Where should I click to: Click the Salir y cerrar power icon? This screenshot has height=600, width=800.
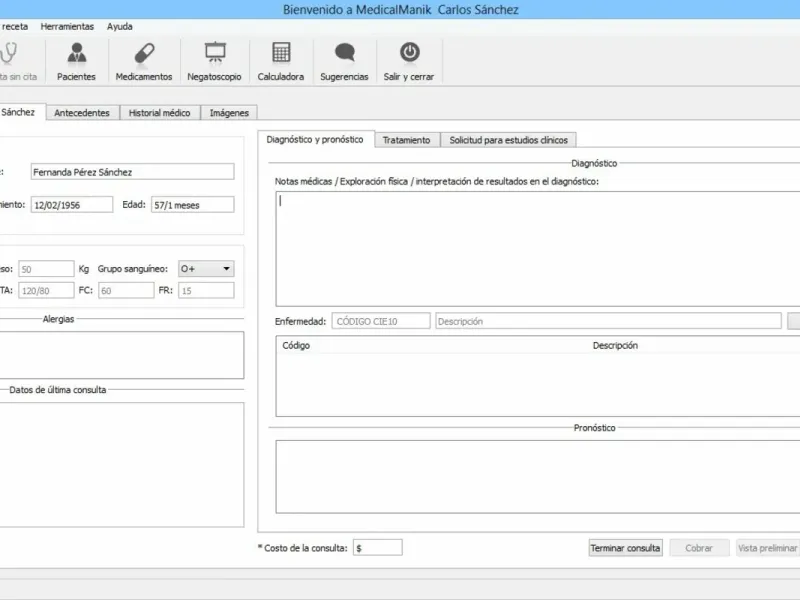pos(409,52)
